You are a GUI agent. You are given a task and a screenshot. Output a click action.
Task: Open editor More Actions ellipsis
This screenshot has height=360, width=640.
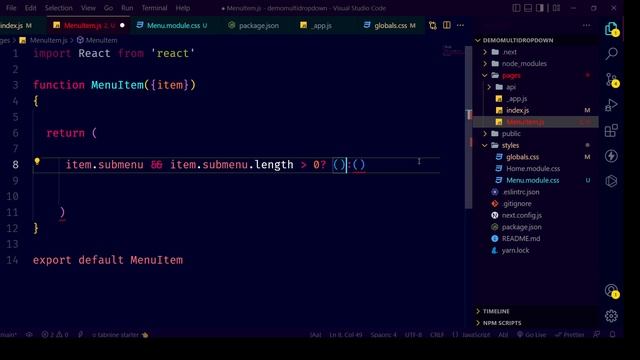[460, 25]
